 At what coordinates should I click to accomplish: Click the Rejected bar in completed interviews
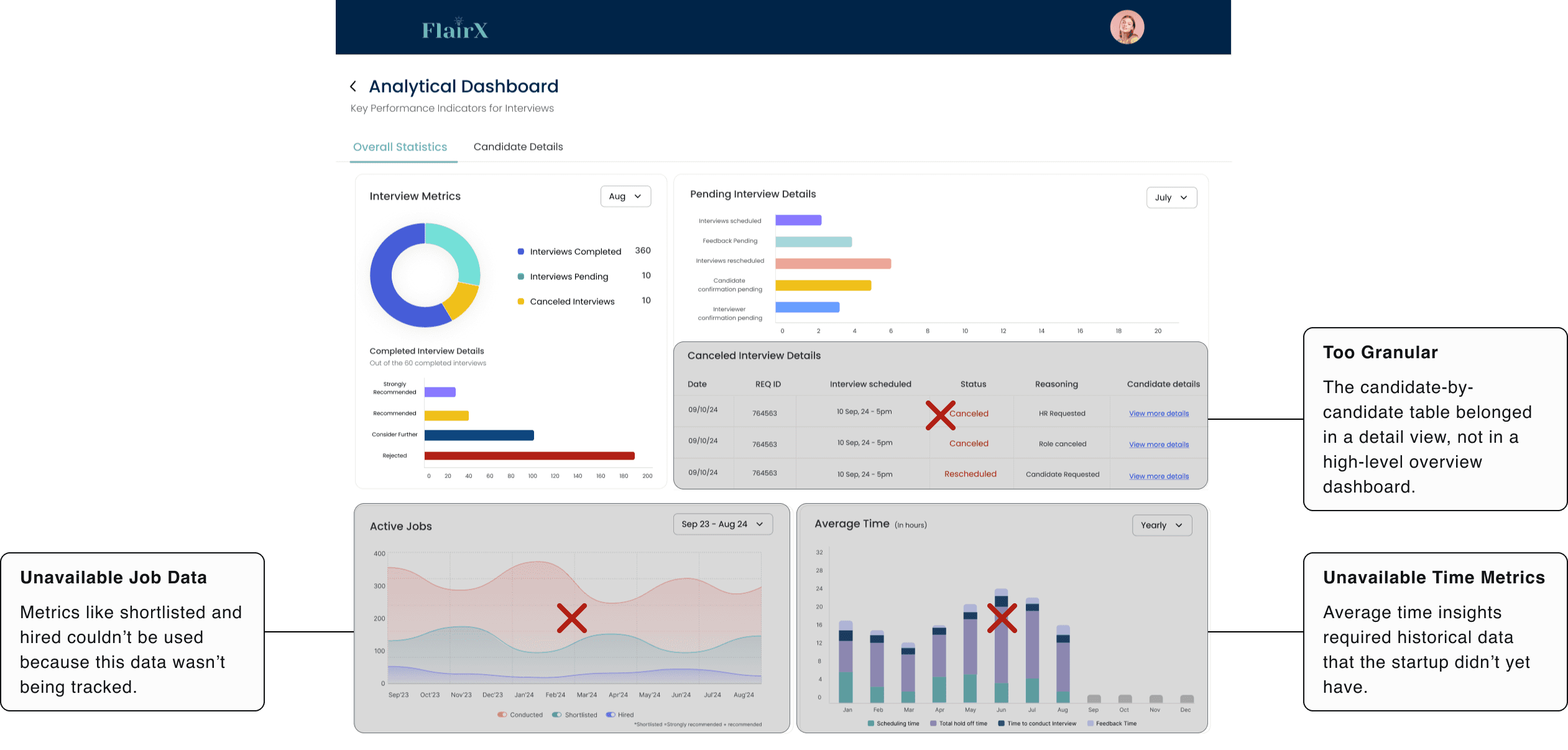pos(529,456)
